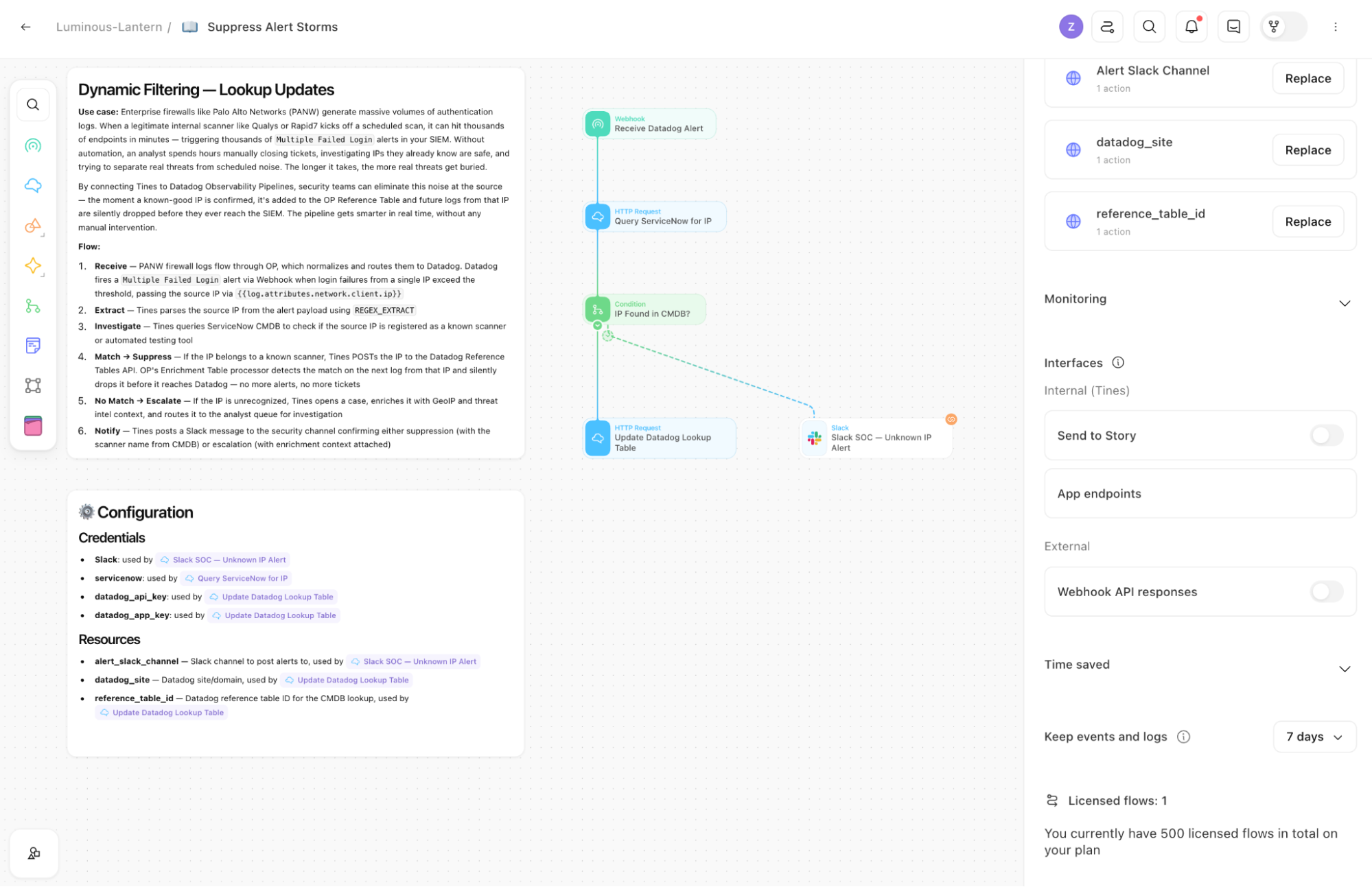Click the Suppress Alert Storms story title
Screen dimensions: 1372x887
(272, 27)
